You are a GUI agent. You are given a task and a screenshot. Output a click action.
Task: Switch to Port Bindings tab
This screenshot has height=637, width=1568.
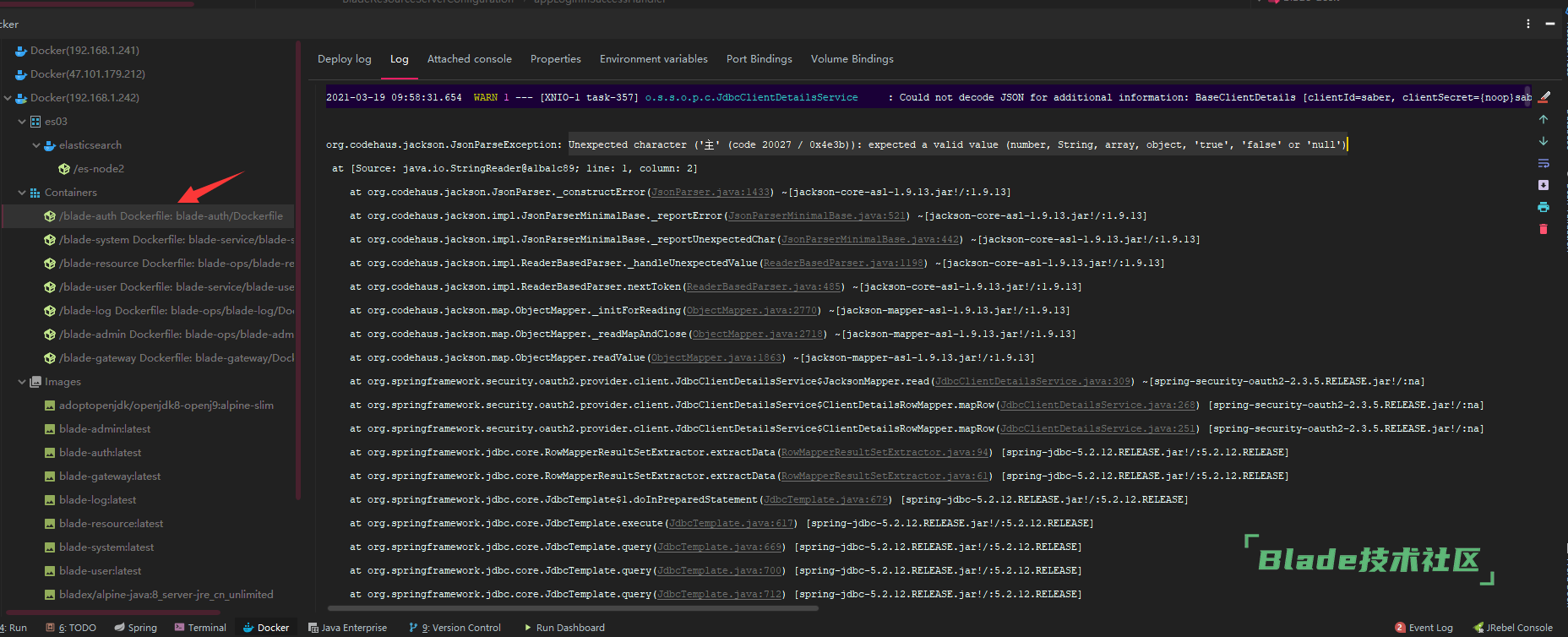[x=759, y=59]
